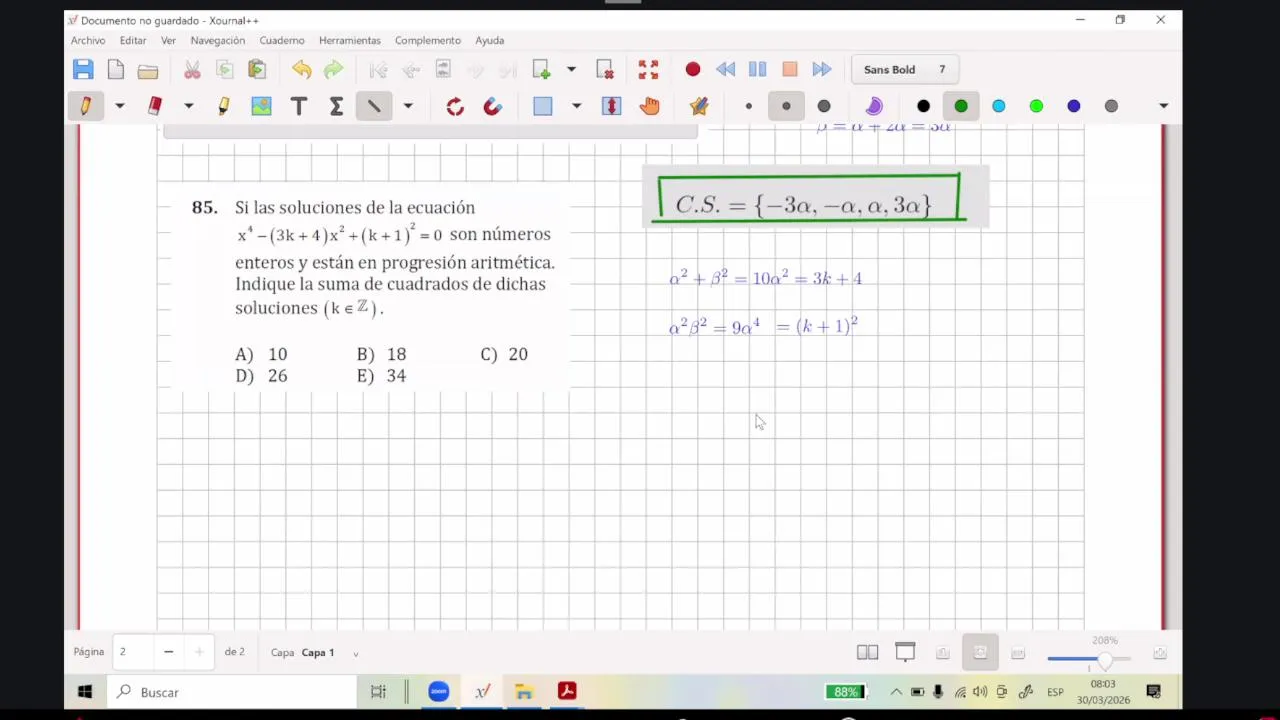Image resolution: width=1280 pixels, height=720 pixels.
Task: Click the Paste clipboard icon
Action: pos(257,69)
